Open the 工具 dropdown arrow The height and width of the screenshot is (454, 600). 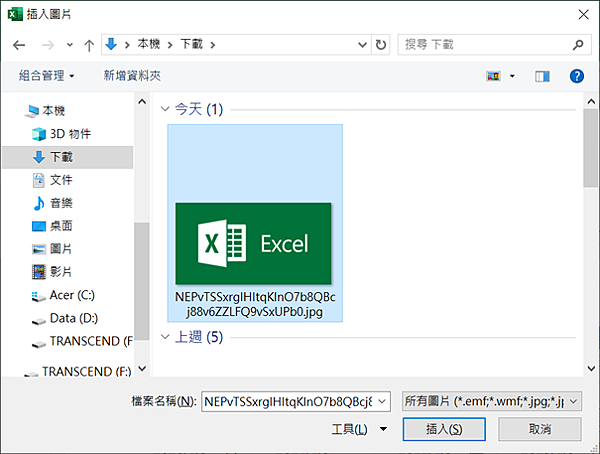383,429
